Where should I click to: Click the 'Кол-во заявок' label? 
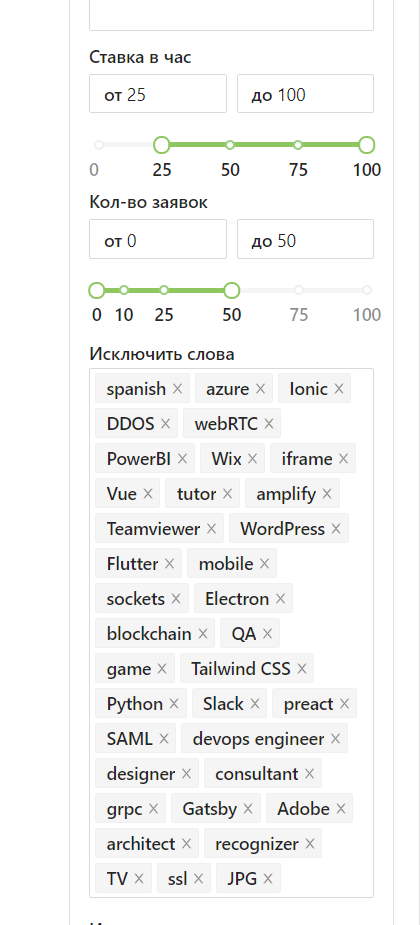click(149, 202)
